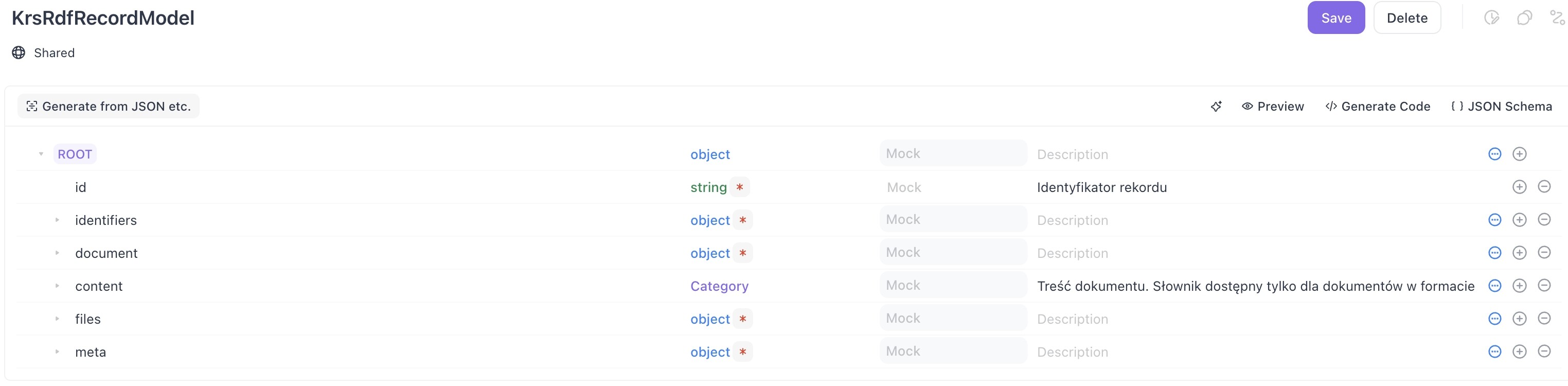This screenshot has height=386, width=1568.
Task: Click the globe icon beside Shared
Action: pos(19,53)
